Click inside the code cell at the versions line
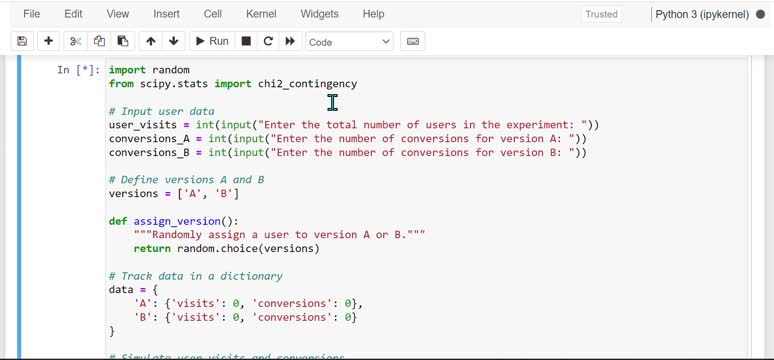The height and width of the screenshot is (360, 774). 174,194
